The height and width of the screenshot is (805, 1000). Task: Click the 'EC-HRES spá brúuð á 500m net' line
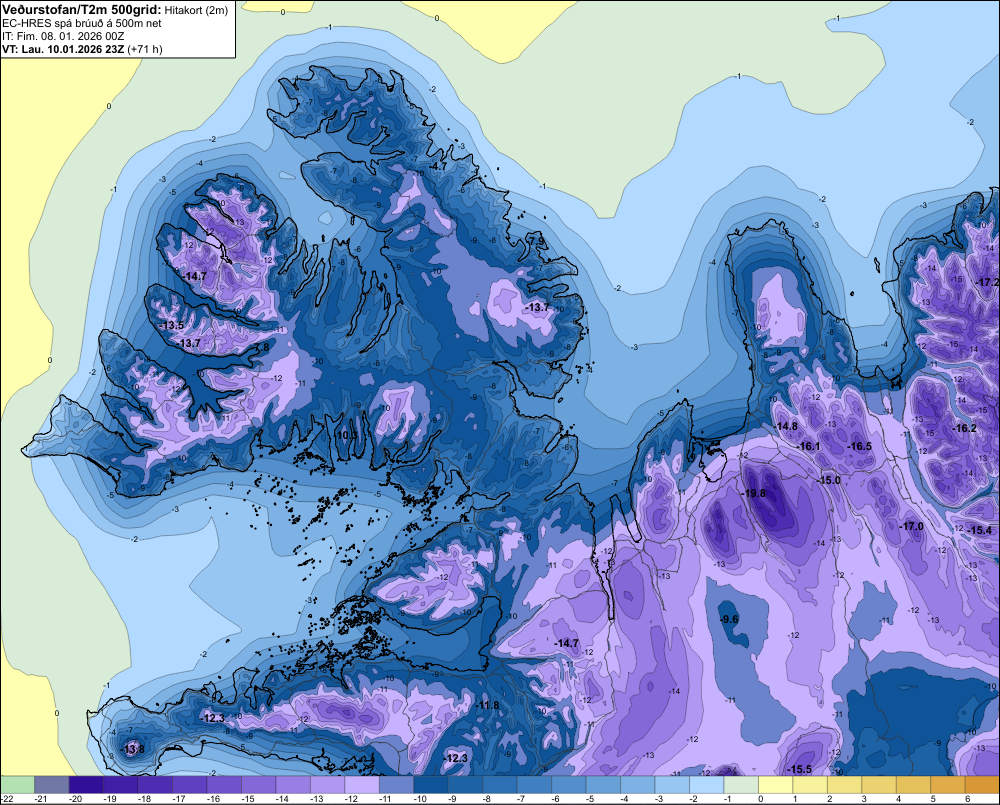[x=82, y=24]
